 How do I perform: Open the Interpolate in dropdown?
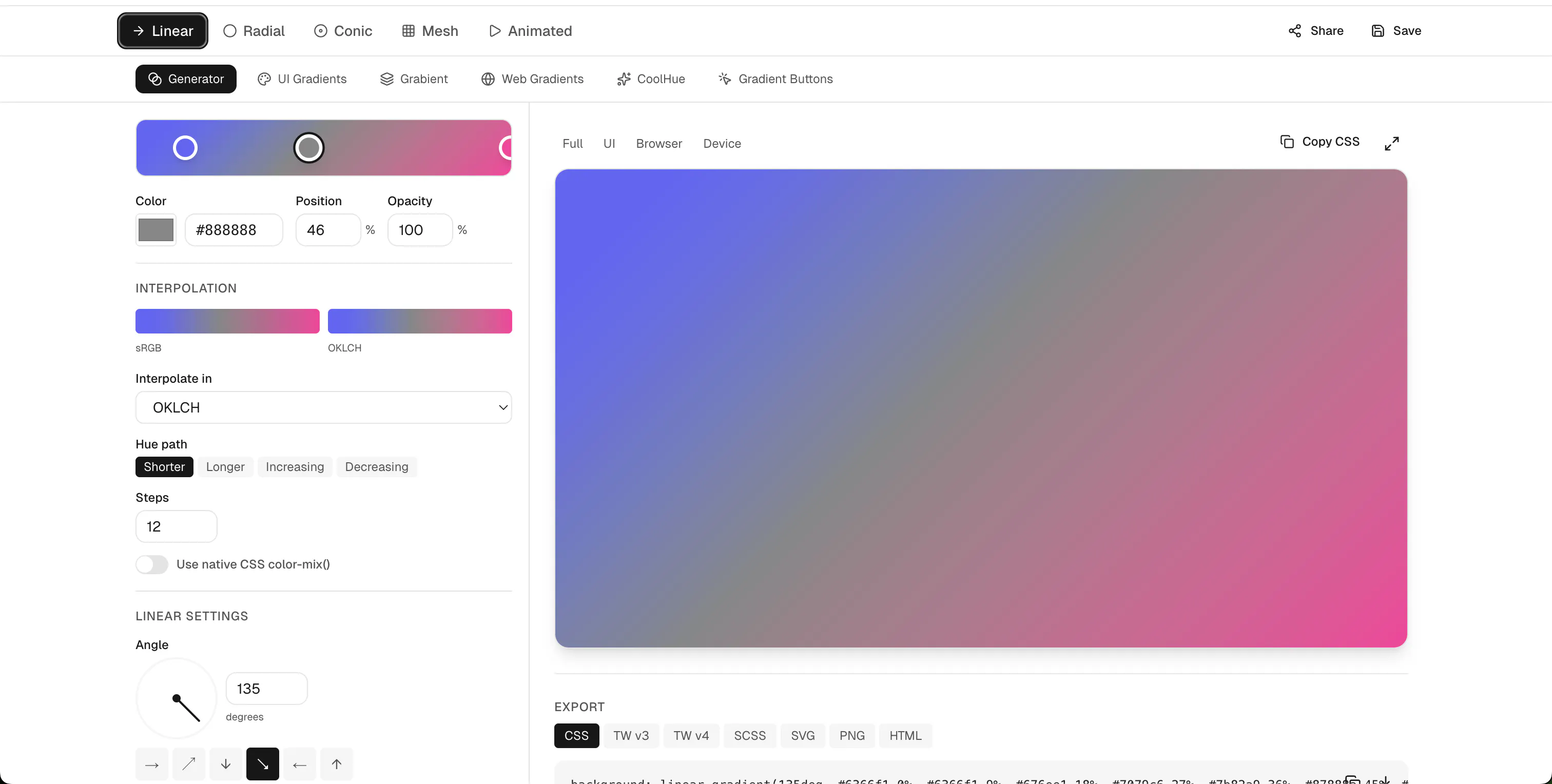[323, 408]
